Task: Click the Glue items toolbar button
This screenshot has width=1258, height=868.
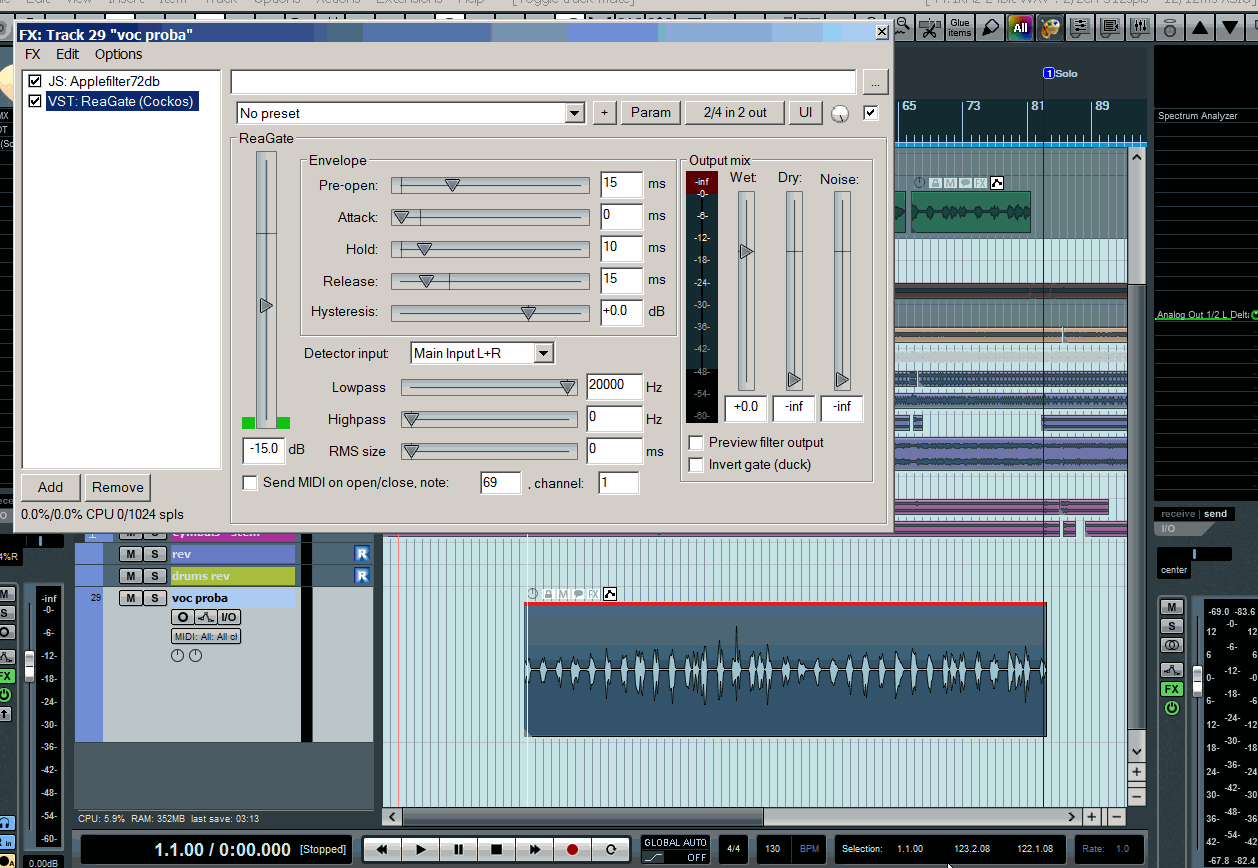Action: pyautogui.click(x=959, y=27)
